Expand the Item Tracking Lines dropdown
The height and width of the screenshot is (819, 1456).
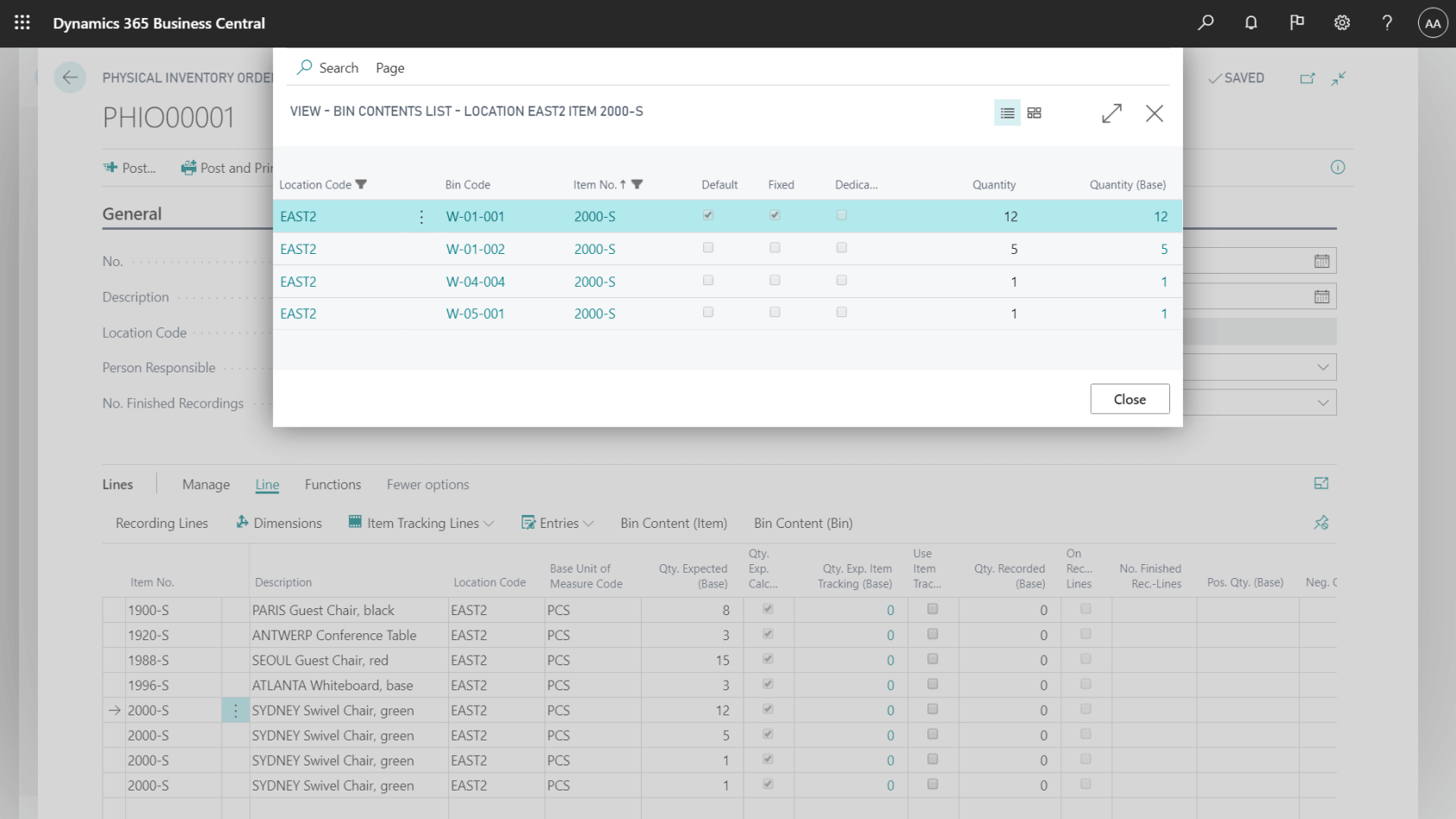(x=489, y=524)
